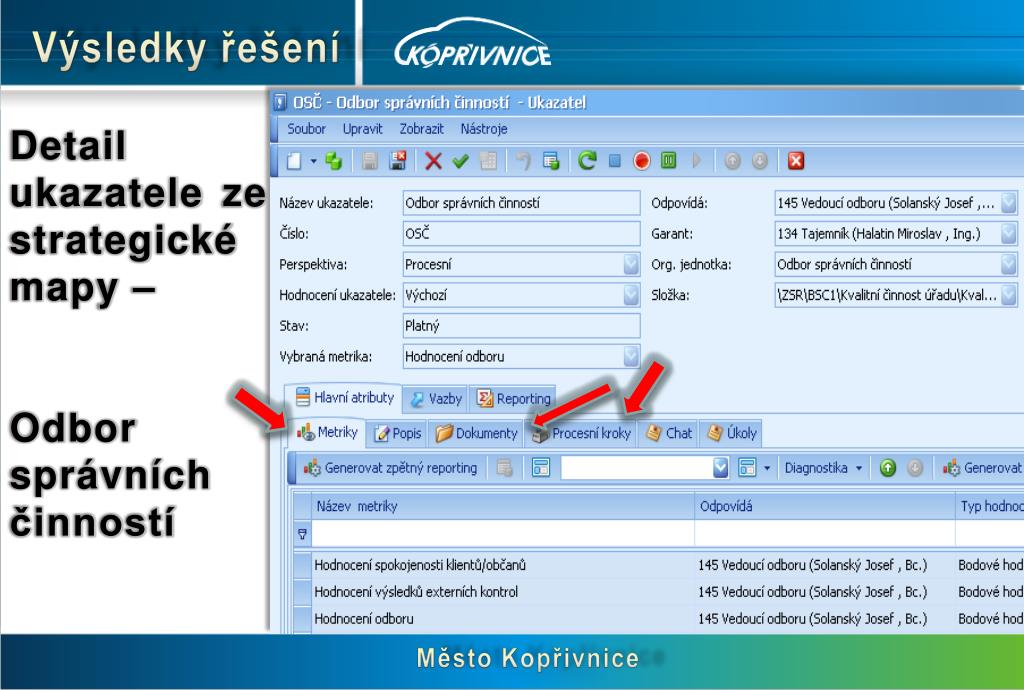Select the Popis sub-tab
Screen dimensions: 1024x690
(396, 433)
